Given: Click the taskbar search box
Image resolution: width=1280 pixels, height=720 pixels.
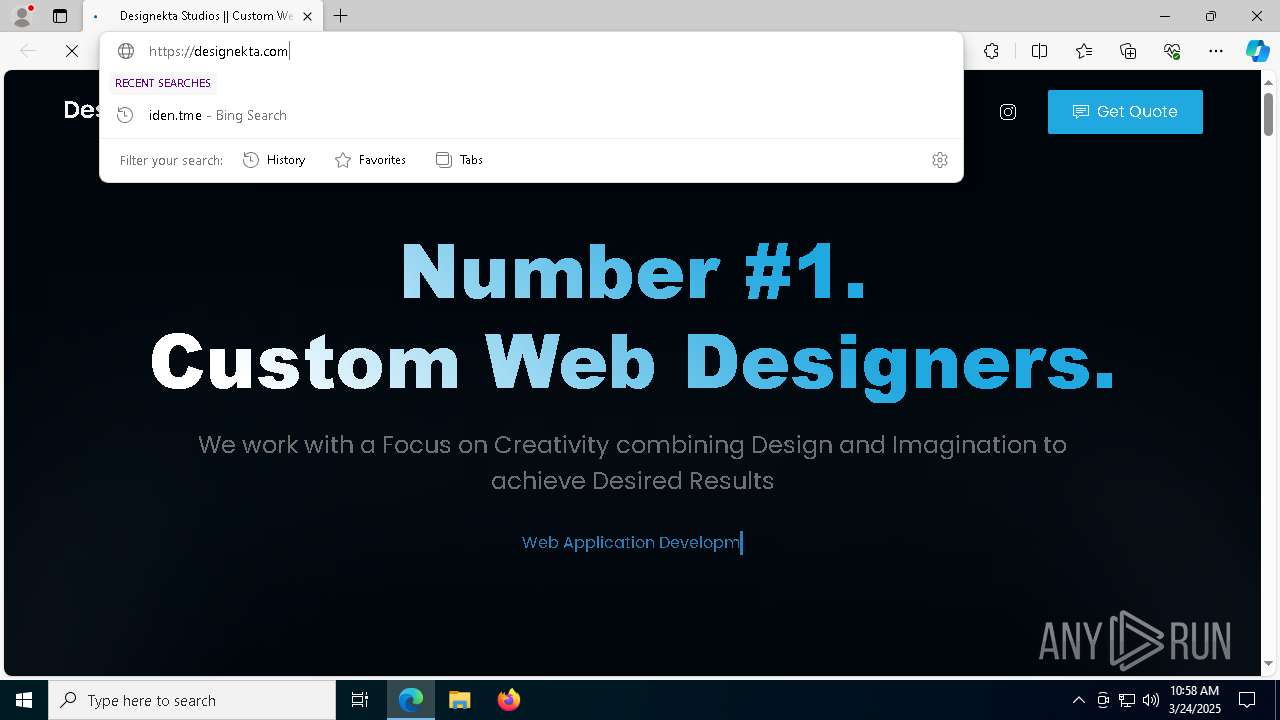Looking at the screenshot, I should pyautogui.click(x=192, y=700).
